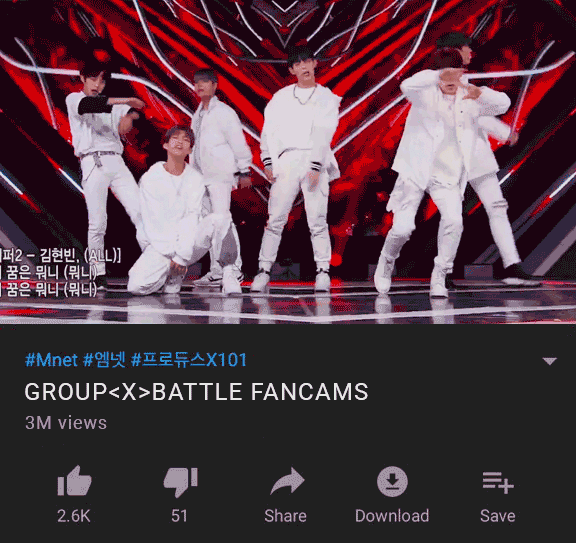The image size is (576, 543).
Task: Click the Download text label
Action: pyautogui.click(x=392, y=516)
